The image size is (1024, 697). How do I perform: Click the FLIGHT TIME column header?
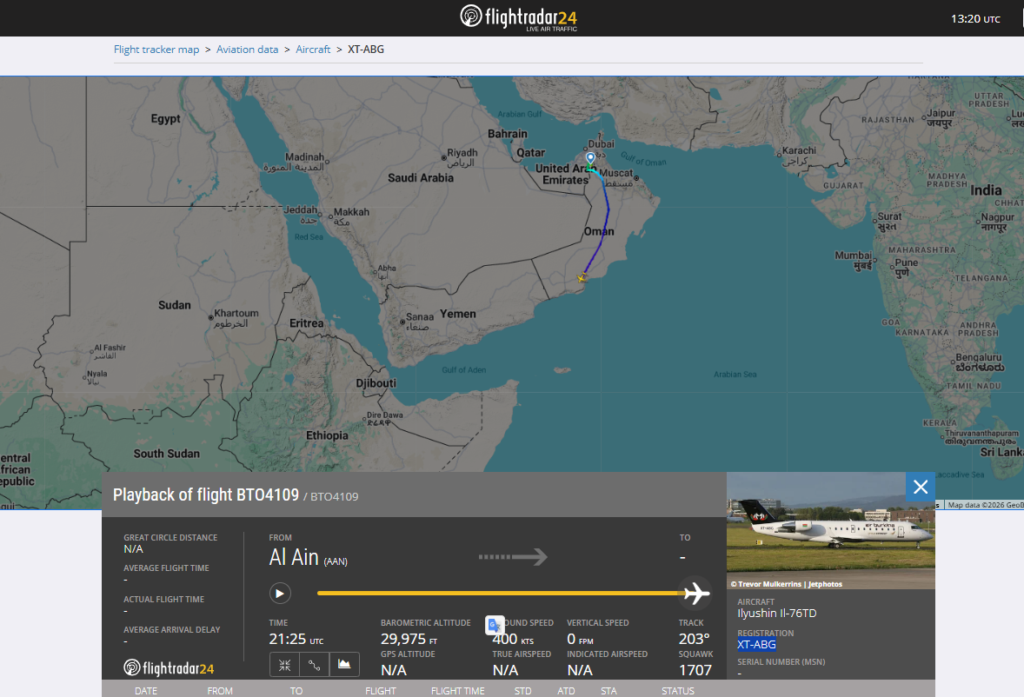(x=458, y=690)
